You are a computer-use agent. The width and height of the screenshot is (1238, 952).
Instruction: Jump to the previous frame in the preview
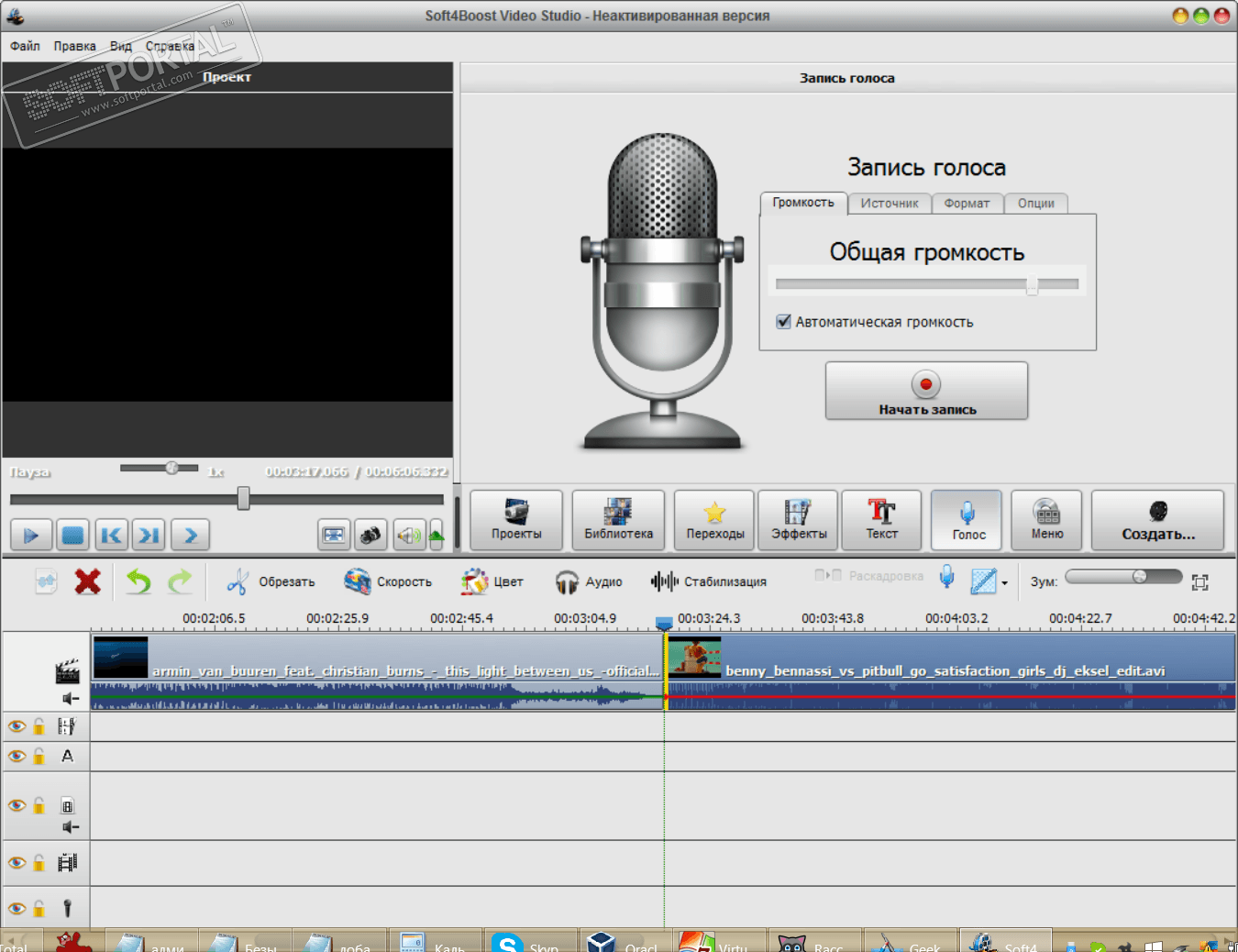(112, 535)
